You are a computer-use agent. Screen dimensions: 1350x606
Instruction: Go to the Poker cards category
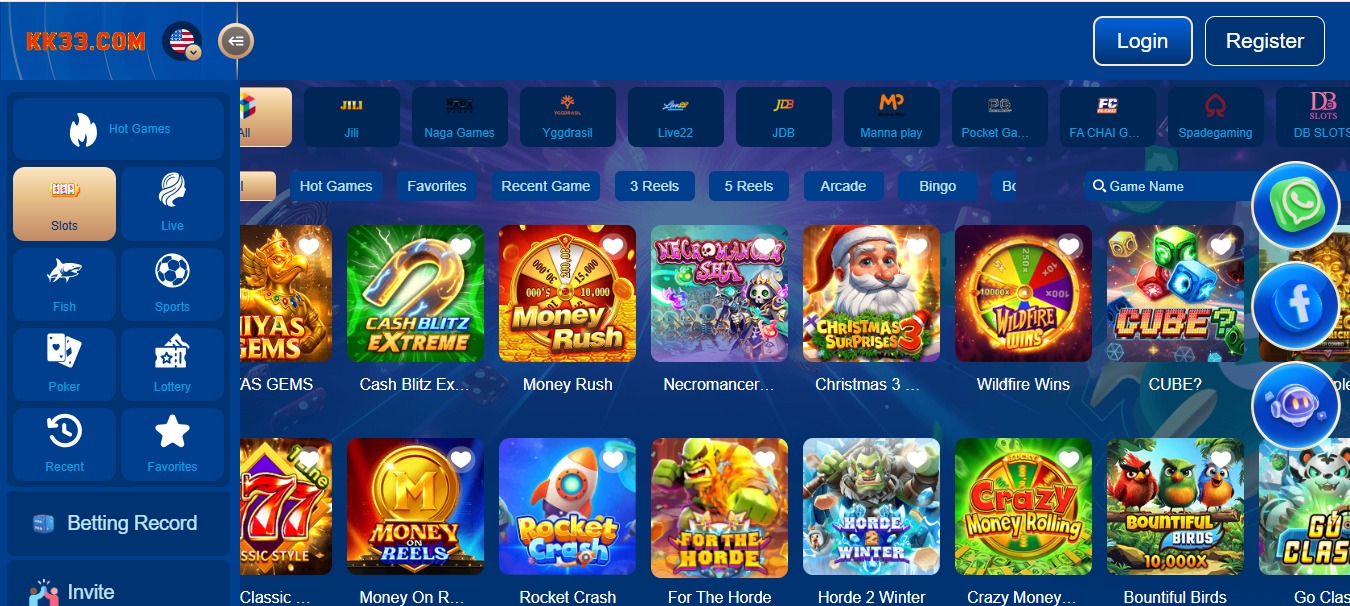point(64,364)
